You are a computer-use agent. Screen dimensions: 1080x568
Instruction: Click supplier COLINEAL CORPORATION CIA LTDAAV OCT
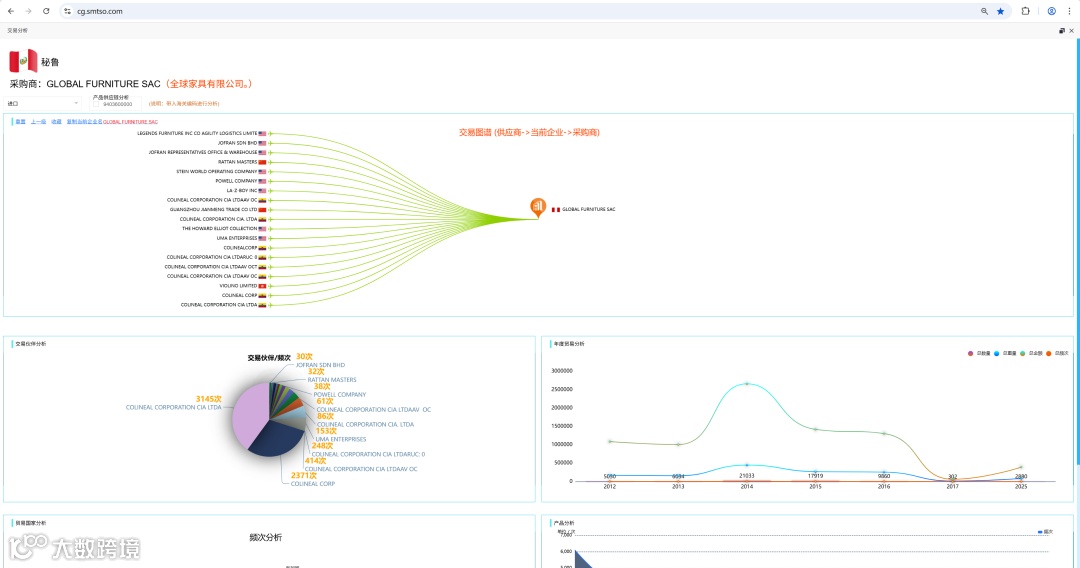click(211, 267)
